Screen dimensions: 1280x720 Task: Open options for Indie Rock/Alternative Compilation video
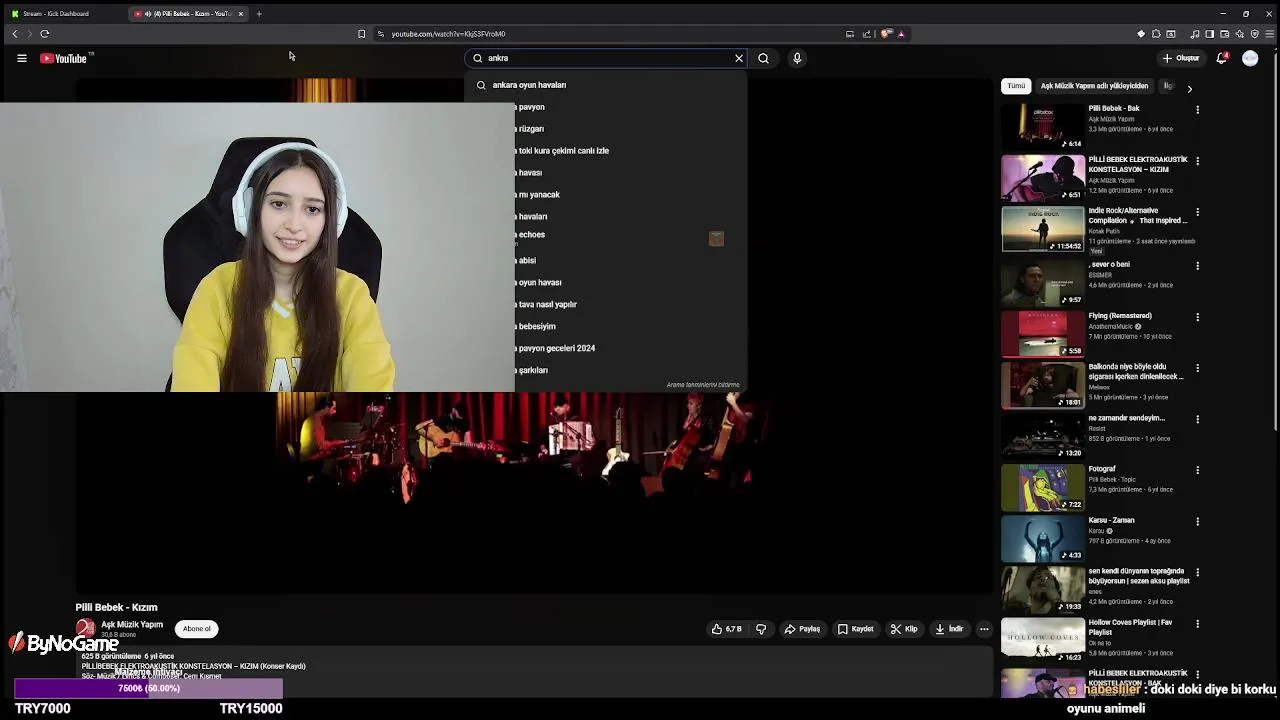1197,212
